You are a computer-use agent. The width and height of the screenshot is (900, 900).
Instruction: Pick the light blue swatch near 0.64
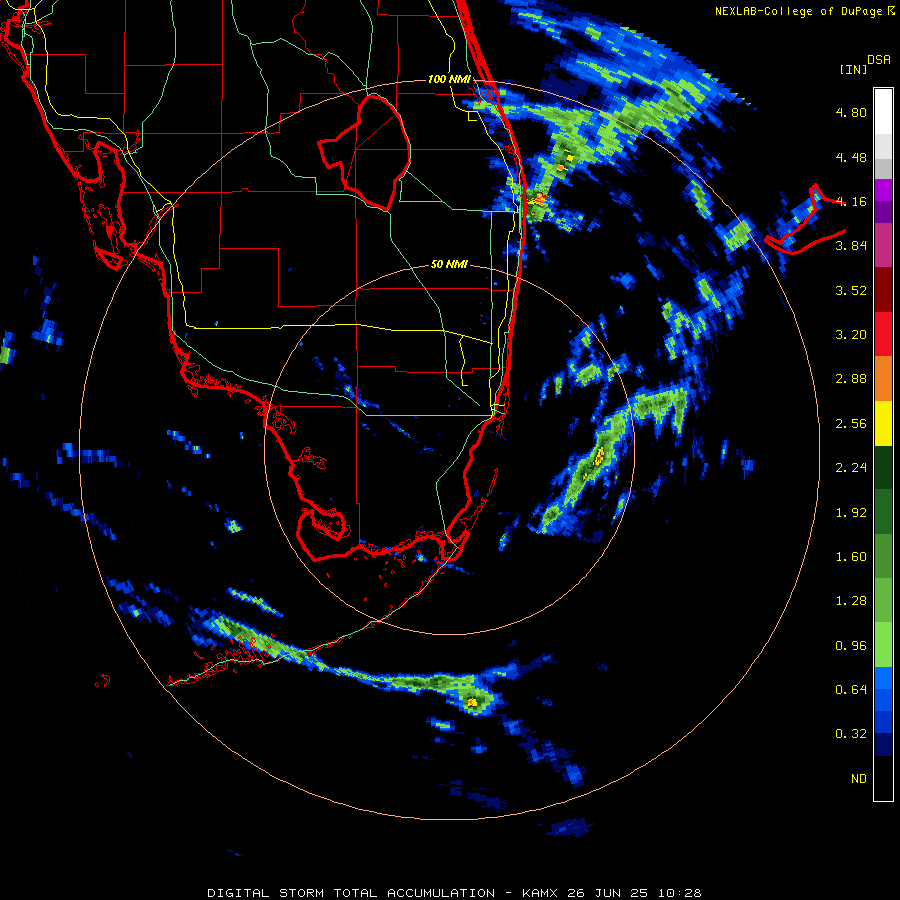(x=883, y=678)
